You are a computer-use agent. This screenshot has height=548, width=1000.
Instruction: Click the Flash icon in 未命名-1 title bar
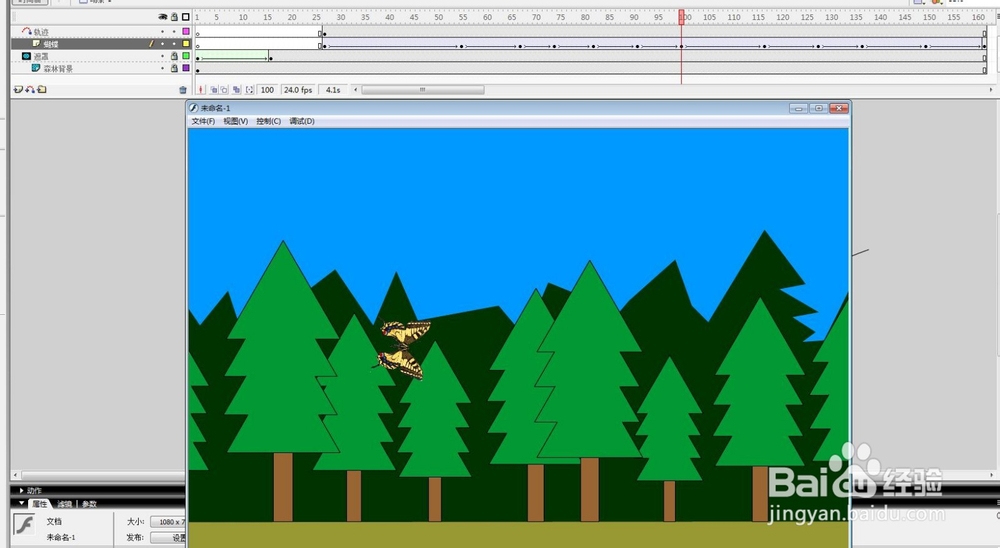click(193, 108)
